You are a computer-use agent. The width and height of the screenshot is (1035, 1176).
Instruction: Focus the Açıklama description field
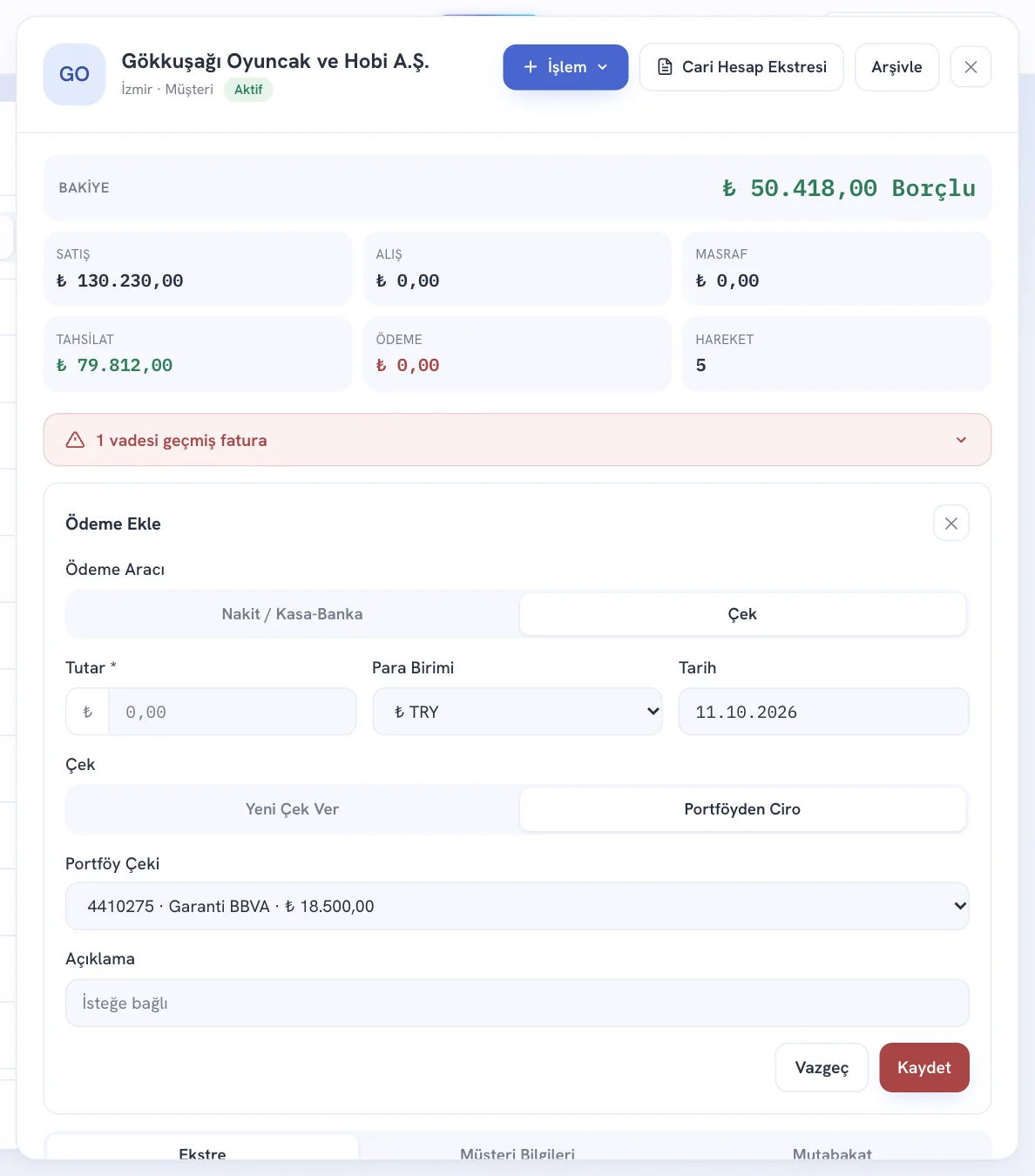pos(517,1003)
